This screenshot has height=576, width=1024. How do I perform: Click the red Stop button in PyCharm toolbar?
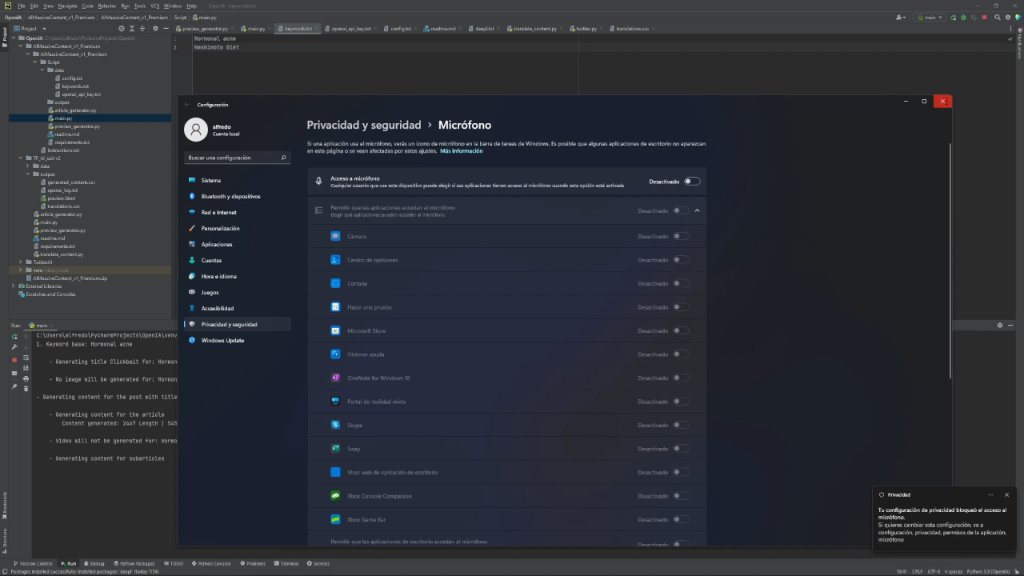click(984, 18)
